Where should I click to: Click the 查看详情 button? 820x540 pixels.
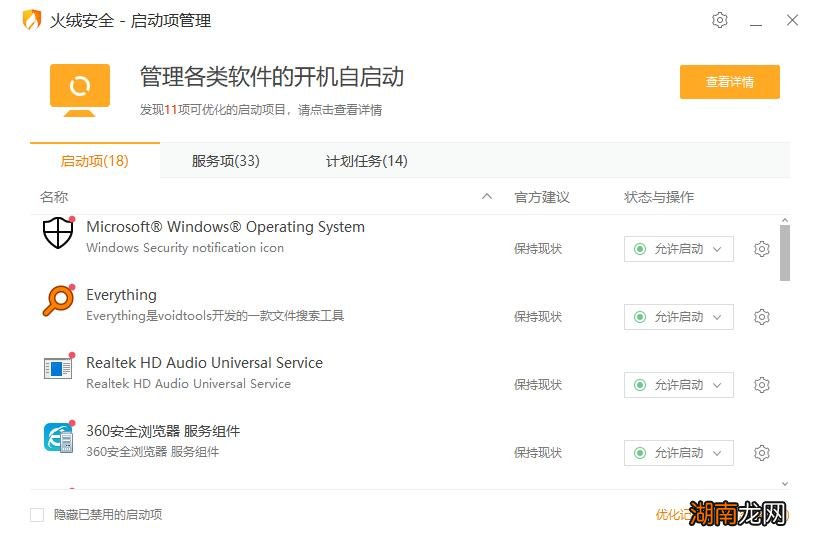pyautogui.click(x=730, y=82)
